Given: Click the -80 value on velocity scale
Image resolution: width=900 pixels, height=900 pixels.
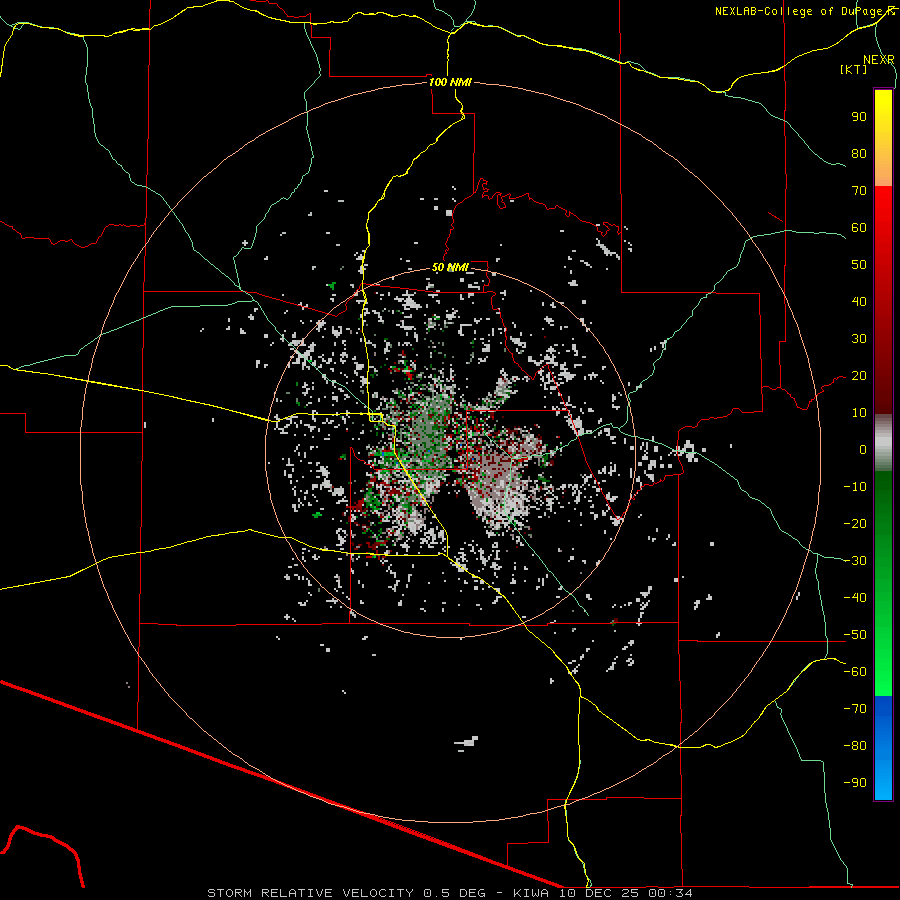Looking at the screenshot, I should pyautogui.click(x=855, y=746).
